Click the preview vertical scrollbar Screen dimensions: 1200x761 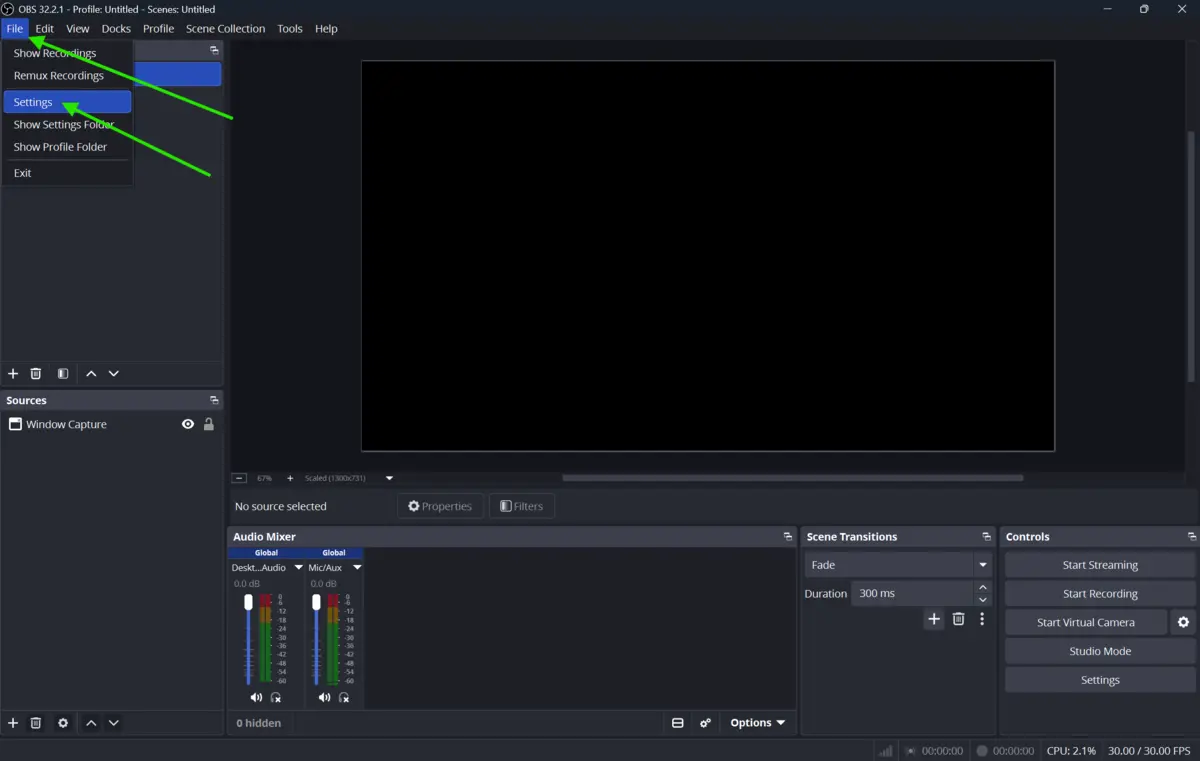tap(1190, 257)
